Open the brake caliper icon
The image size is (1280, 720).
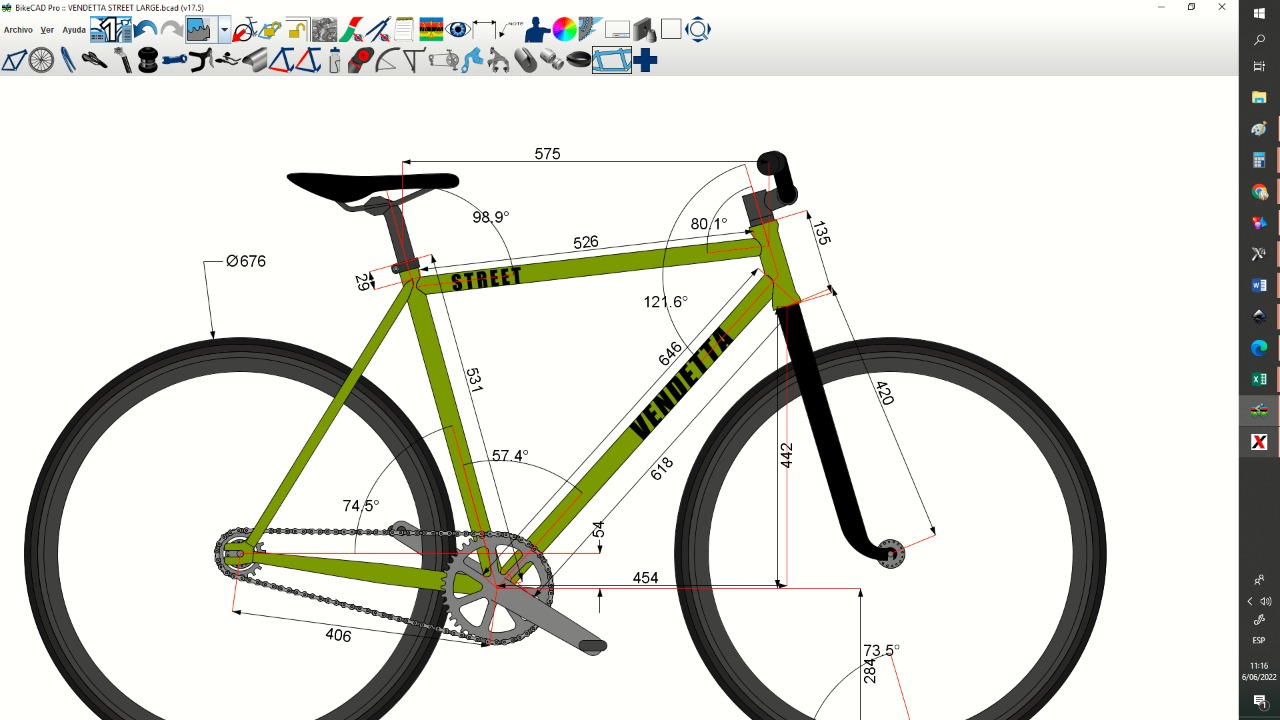click(498, 61)
